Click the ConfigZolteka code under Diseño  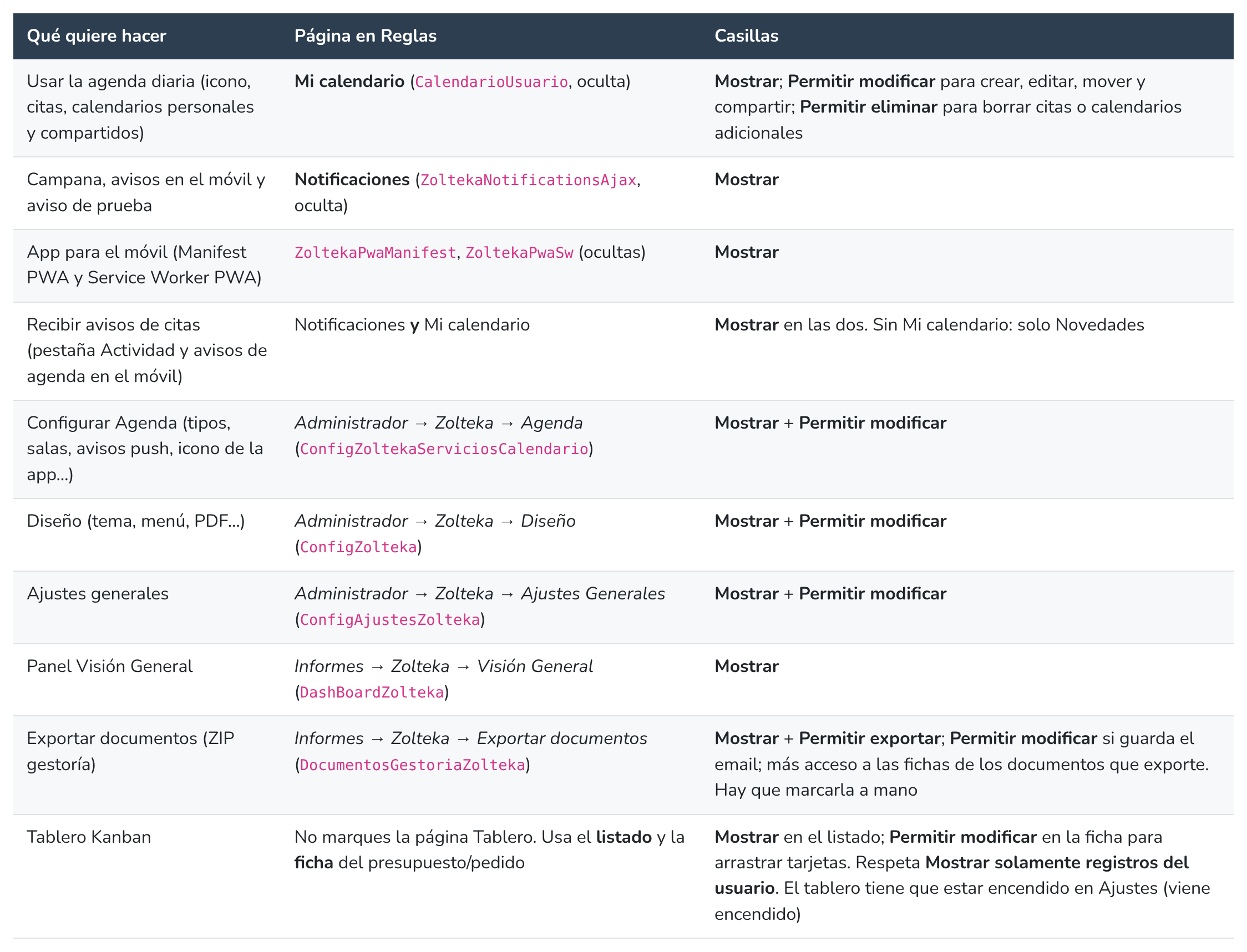pos(358,547)
